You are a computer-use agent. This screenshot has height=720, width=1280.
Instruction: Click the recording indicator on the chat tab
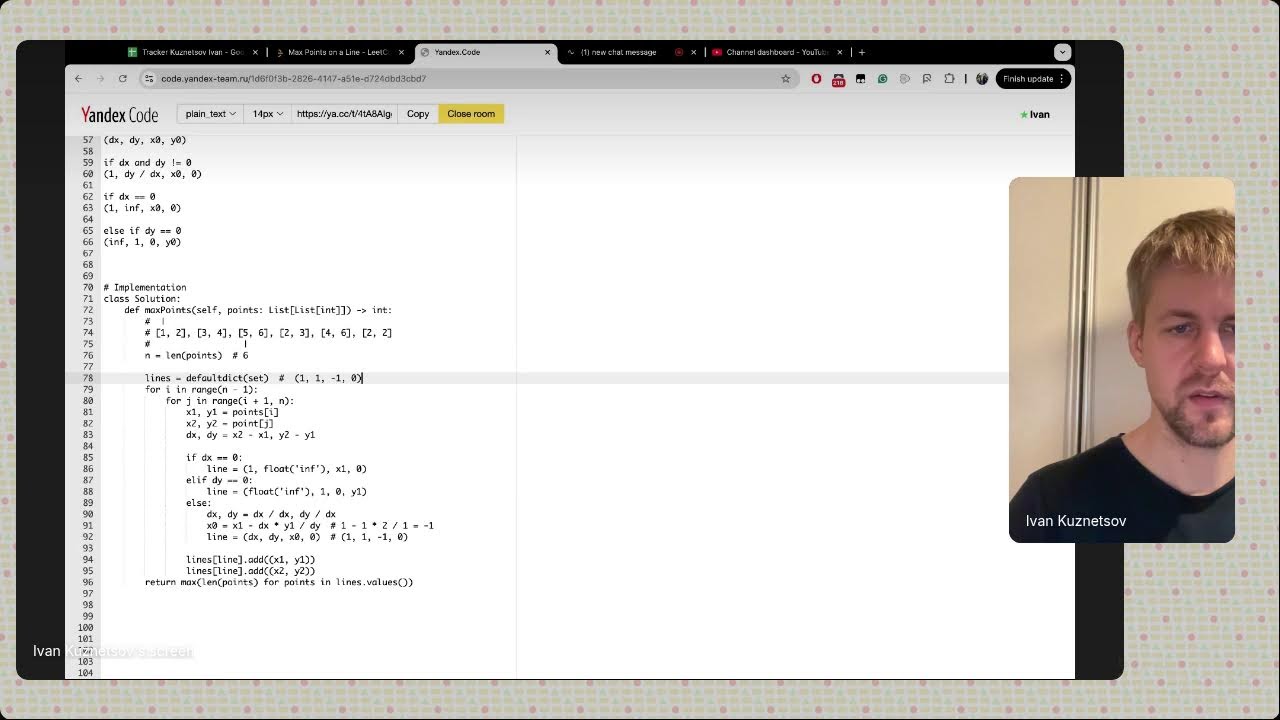click(x=679, y=52)
